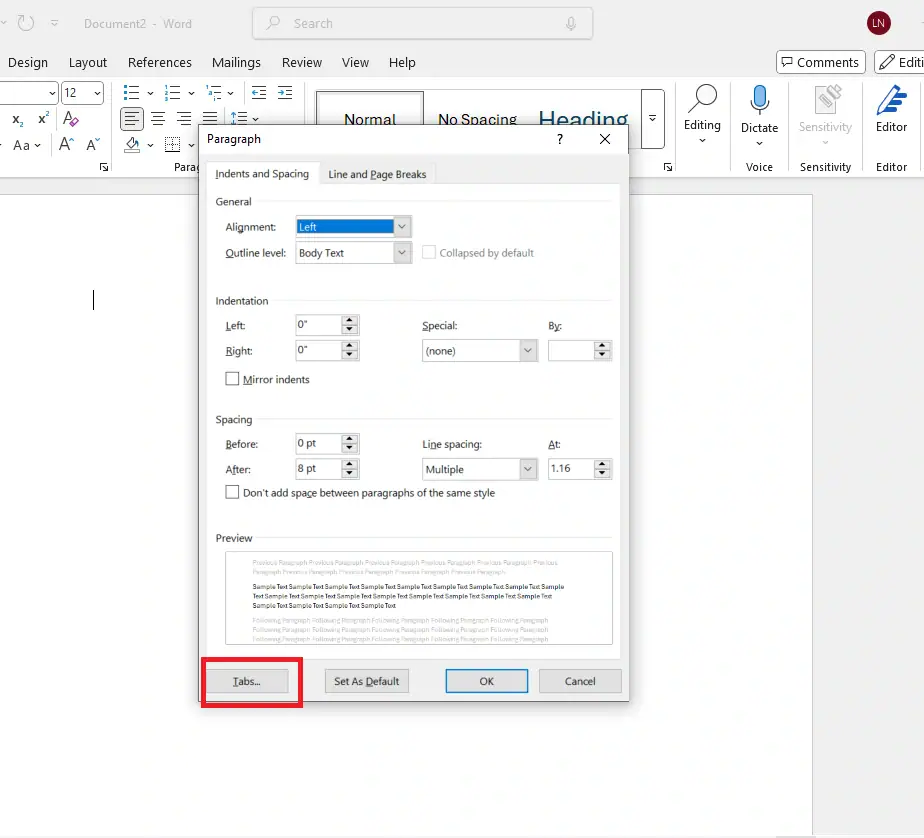Image resolution: width=924 pixels, height=838 pixels.
Task: Open the Special indentation dropdown
Action: pyautogui.click(x=528, y=351)
